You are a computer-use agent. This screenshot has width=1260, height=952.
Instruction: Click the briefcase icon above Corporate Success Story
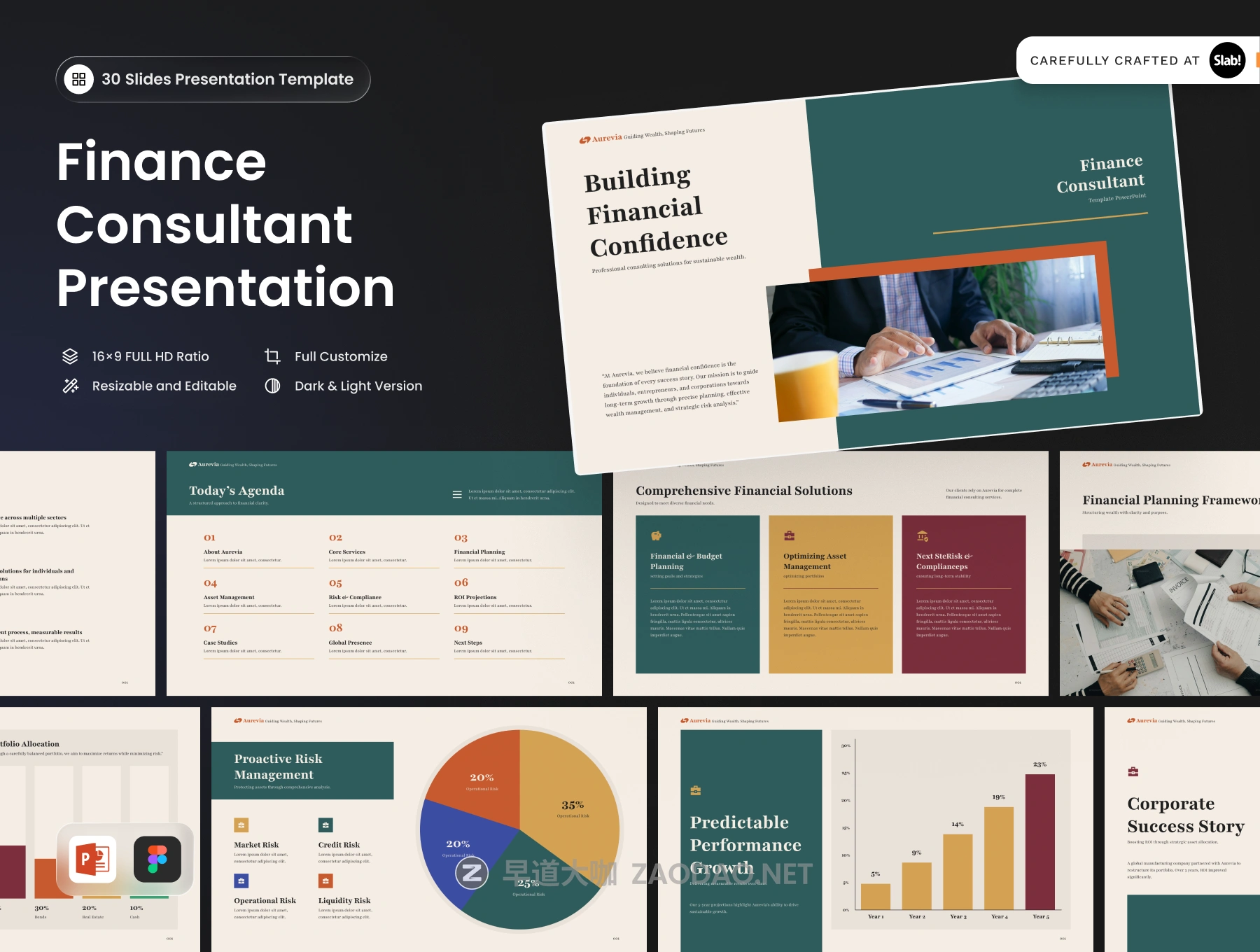pos(1133,771)
